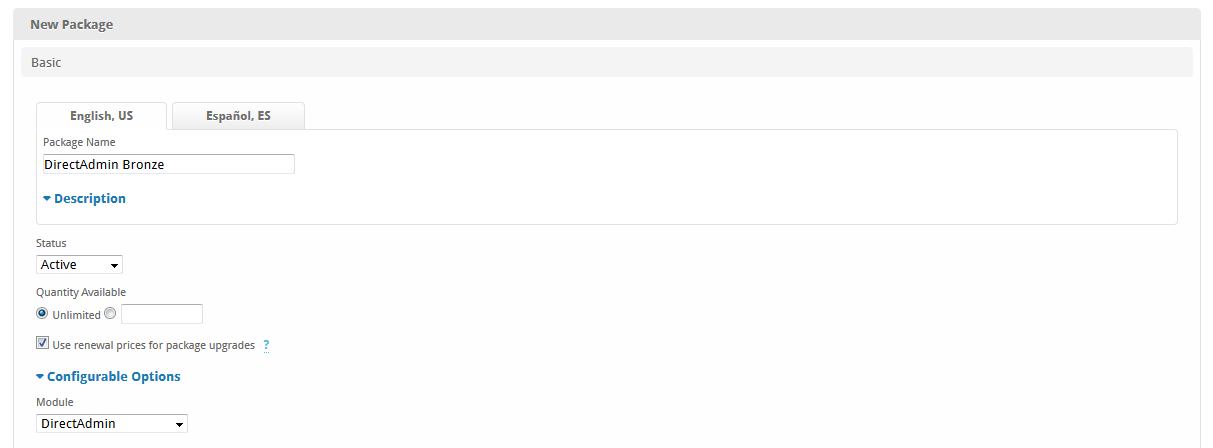Focus the quantity amount input box
Viewport: 1213px width, 448px height.
coord(161,314)
